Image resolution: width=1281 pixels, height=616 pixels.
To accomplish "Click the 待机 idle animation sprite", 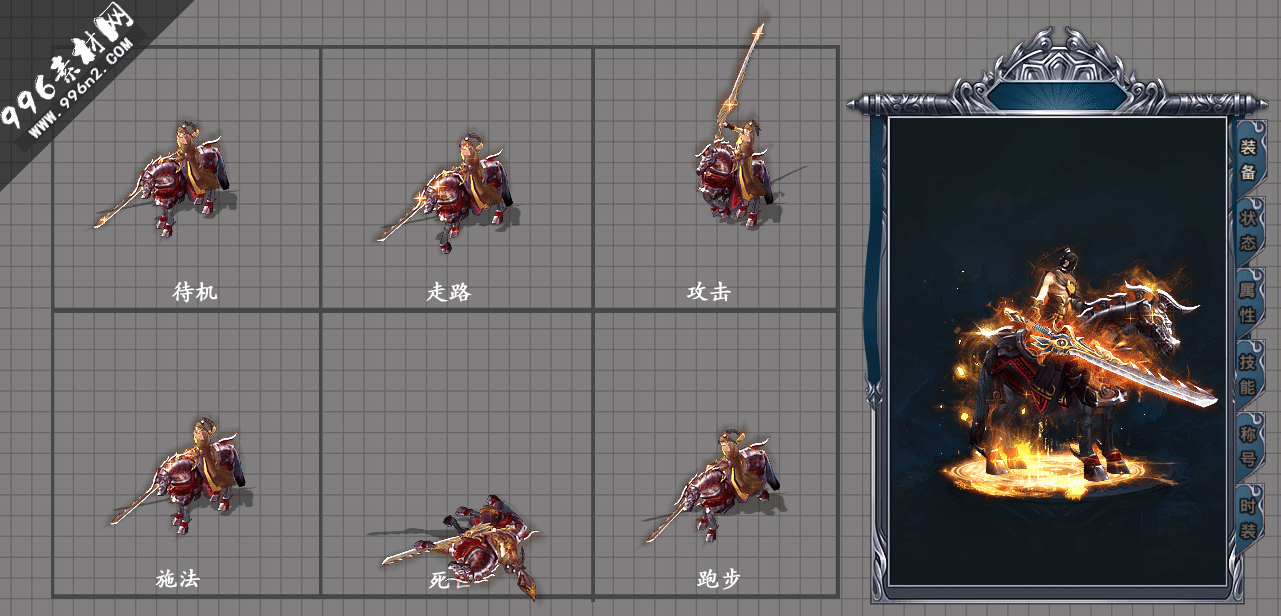I will click(166, 178).
